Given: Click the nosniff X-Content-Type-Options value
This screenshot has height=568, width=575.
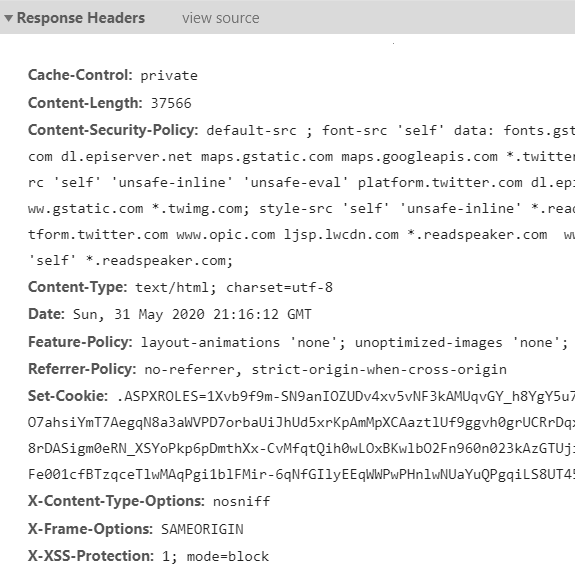Looking at the screenshot, I should (x=242, y=501).
